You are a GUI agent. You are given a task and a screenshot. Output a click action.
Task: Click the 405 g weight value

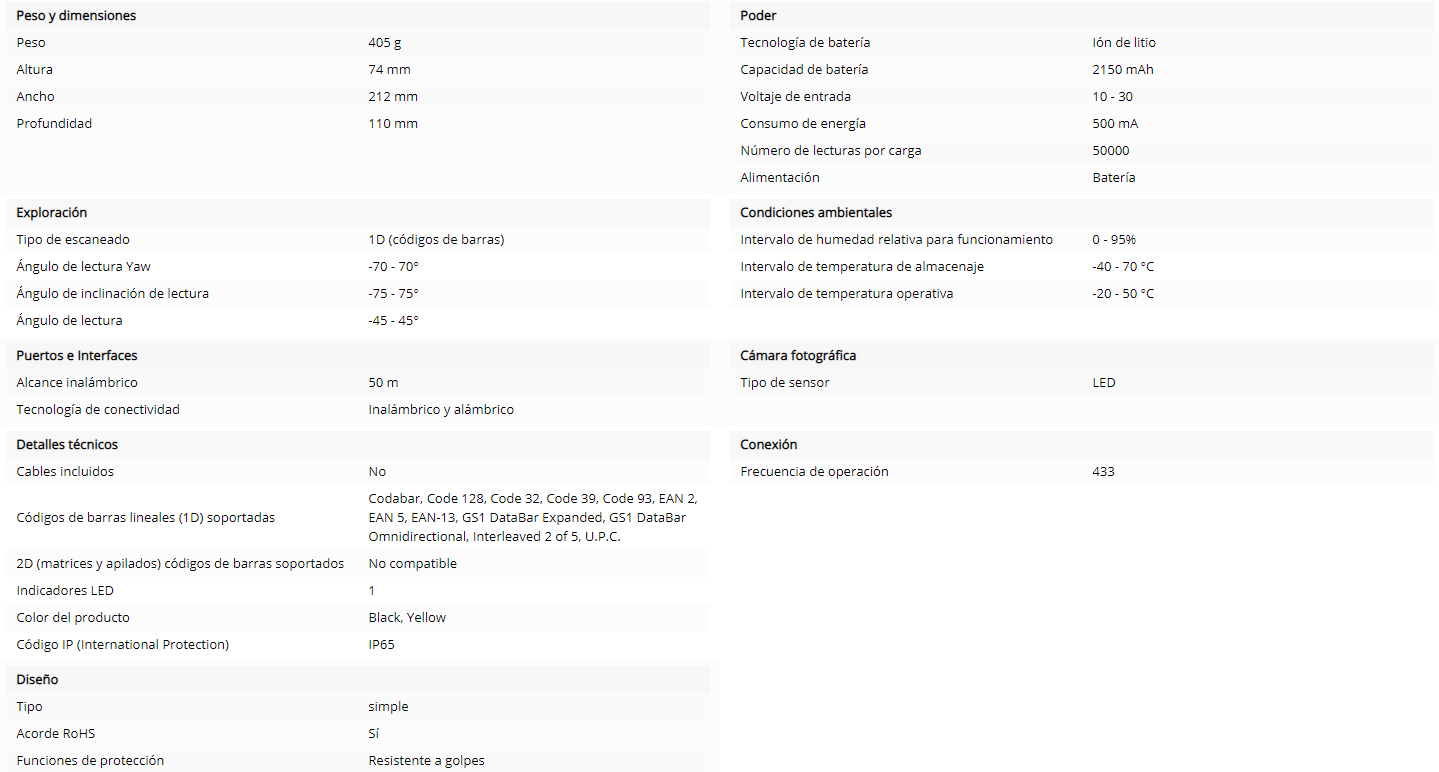(x=385, y=43)
